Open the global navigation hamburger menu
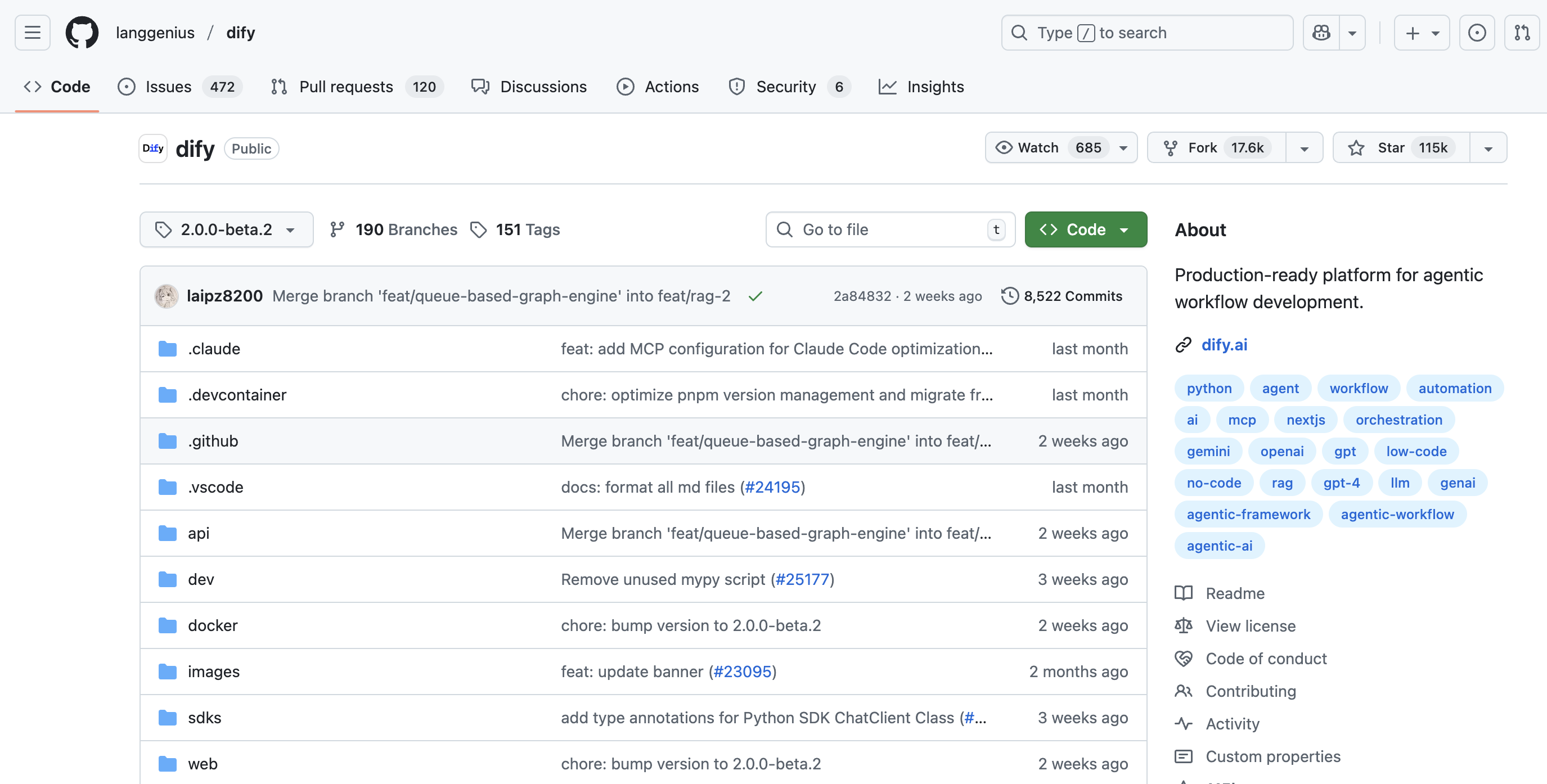 [32, 33]
